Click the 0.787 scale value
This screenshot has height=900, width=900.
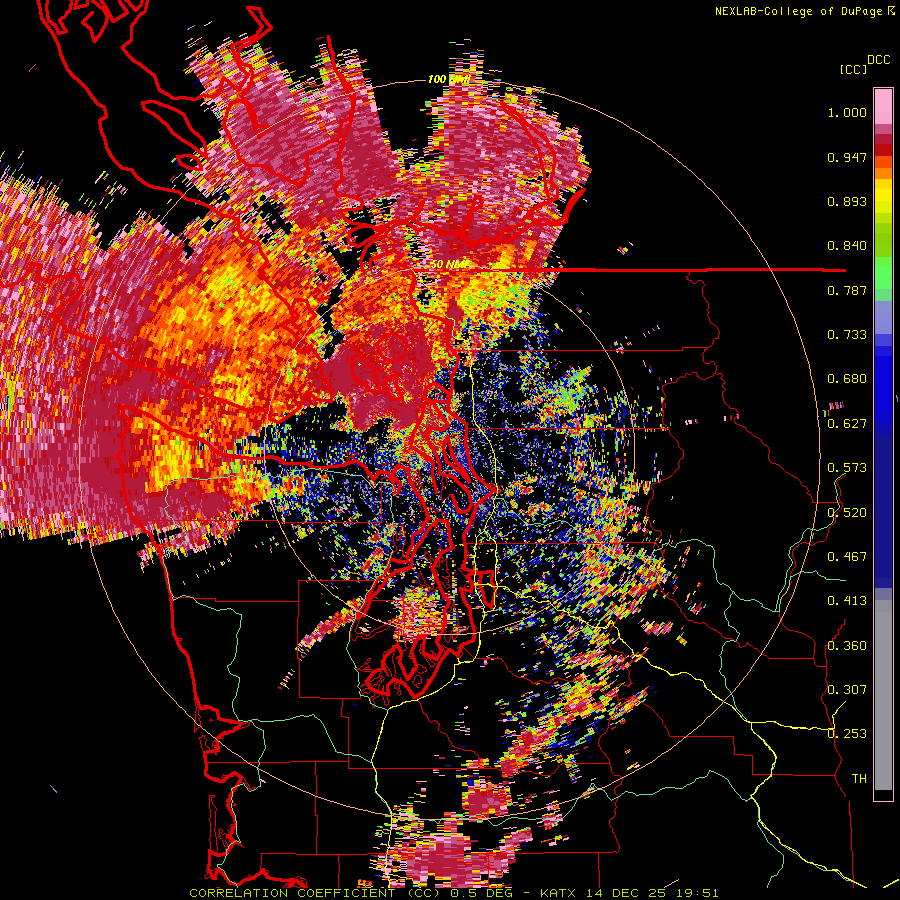[x=847, y=290]
